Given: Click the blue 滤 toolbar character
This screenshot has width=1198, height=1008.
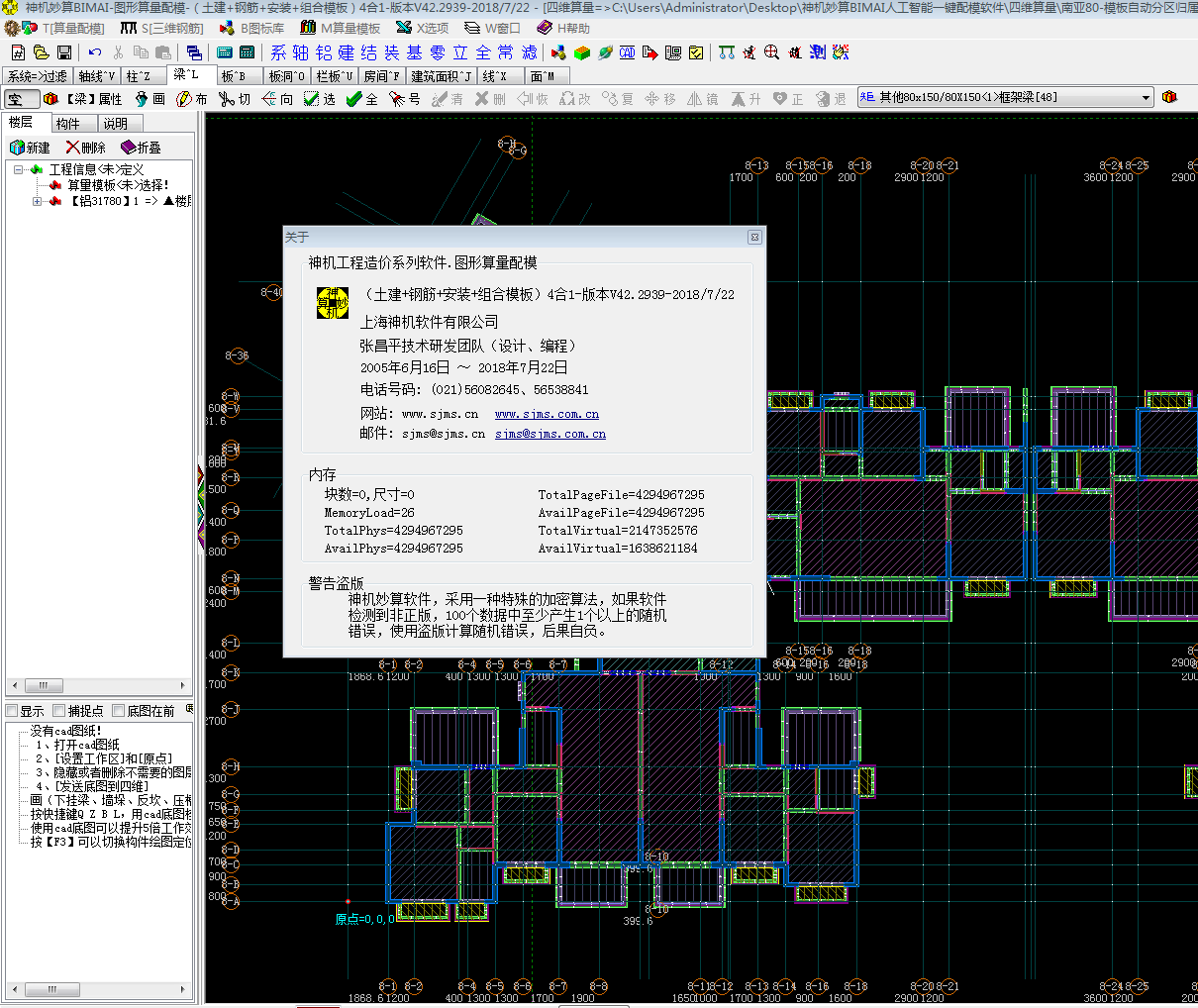Looking at the screenshot, I should pos(530,52).
